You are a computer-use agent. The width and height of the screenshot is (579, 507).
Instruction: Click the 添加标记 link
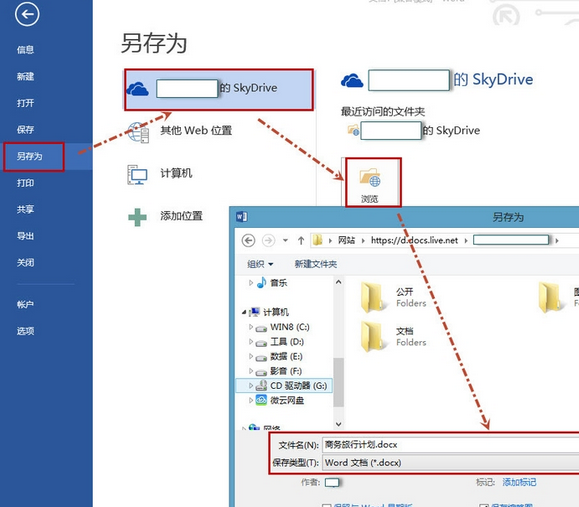coord(519,482)
